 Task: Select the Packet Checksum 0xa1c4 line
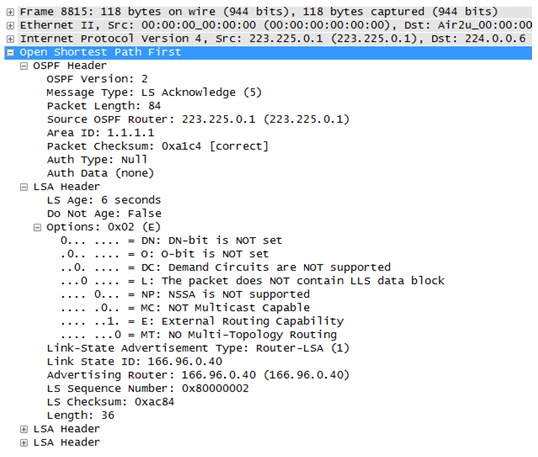pos(157,147)
